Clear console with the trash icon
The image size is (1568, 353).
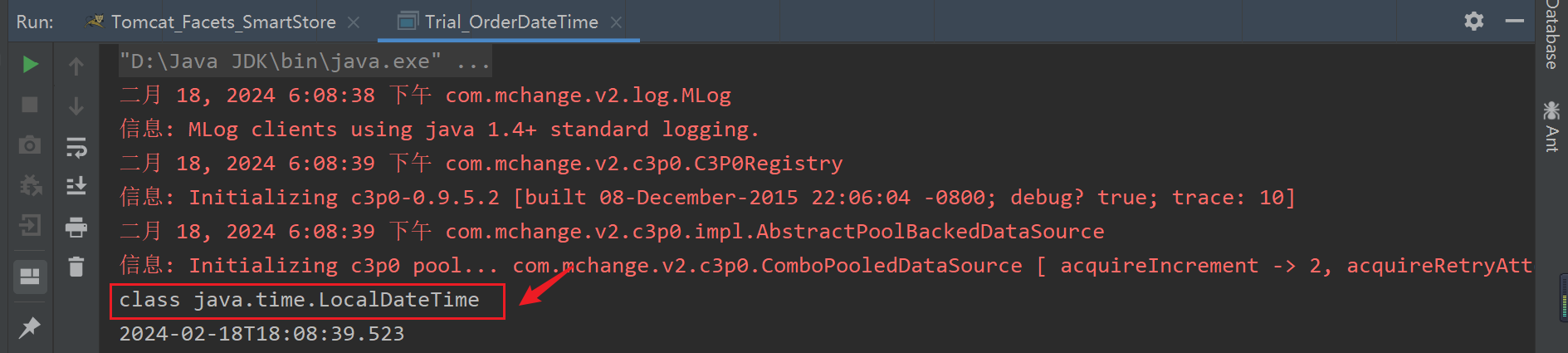[76, 267]
